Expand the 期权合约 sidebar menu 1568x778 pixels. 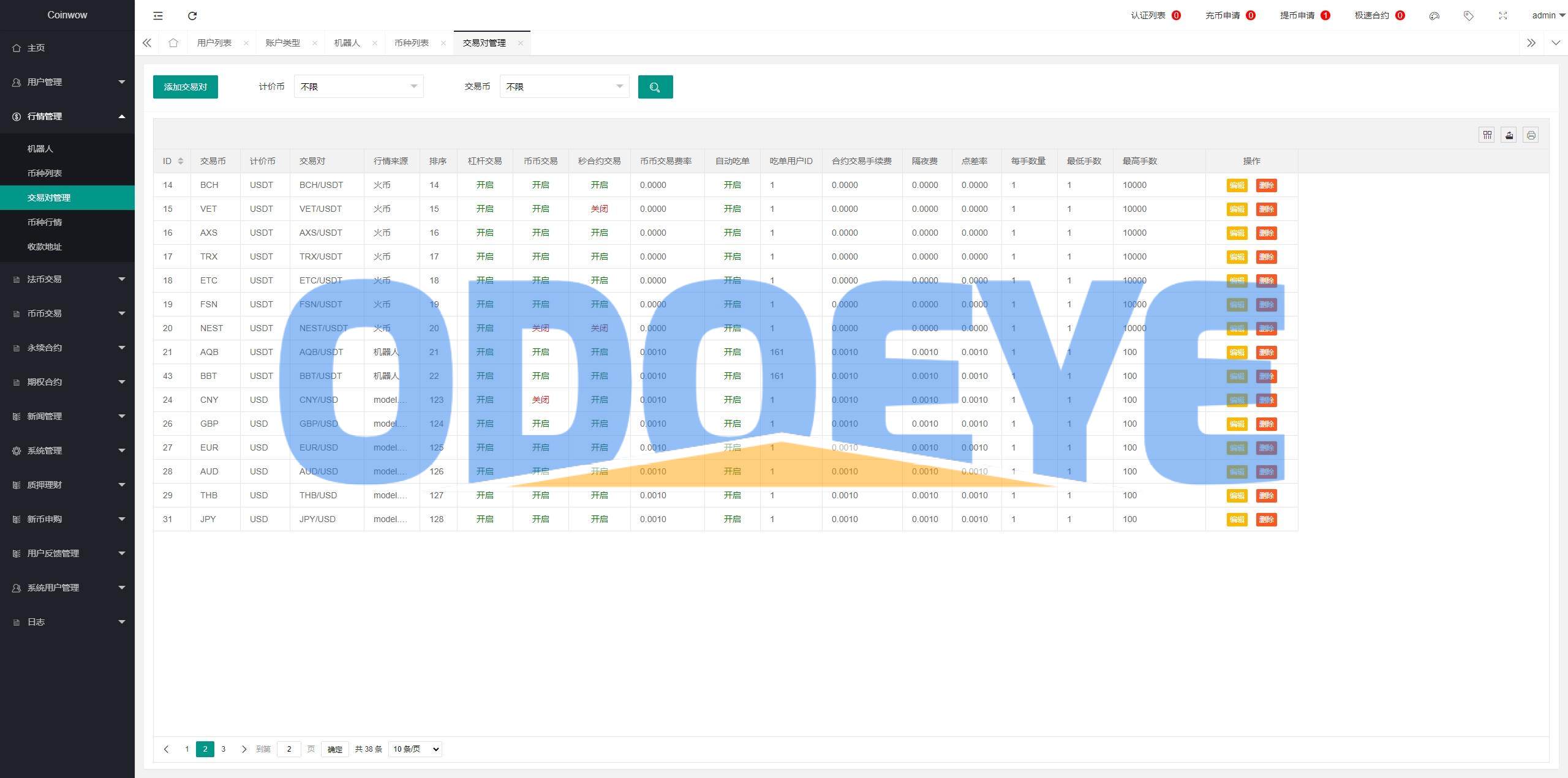click(x=67, y=382)
